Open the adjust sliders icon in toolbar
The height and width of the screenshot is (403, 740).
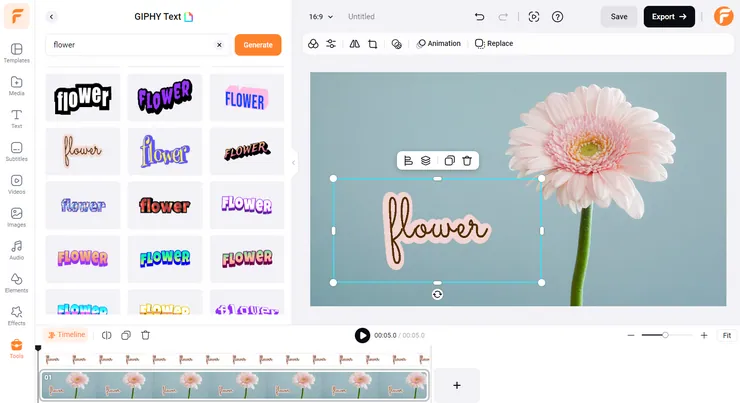(331, 44)
